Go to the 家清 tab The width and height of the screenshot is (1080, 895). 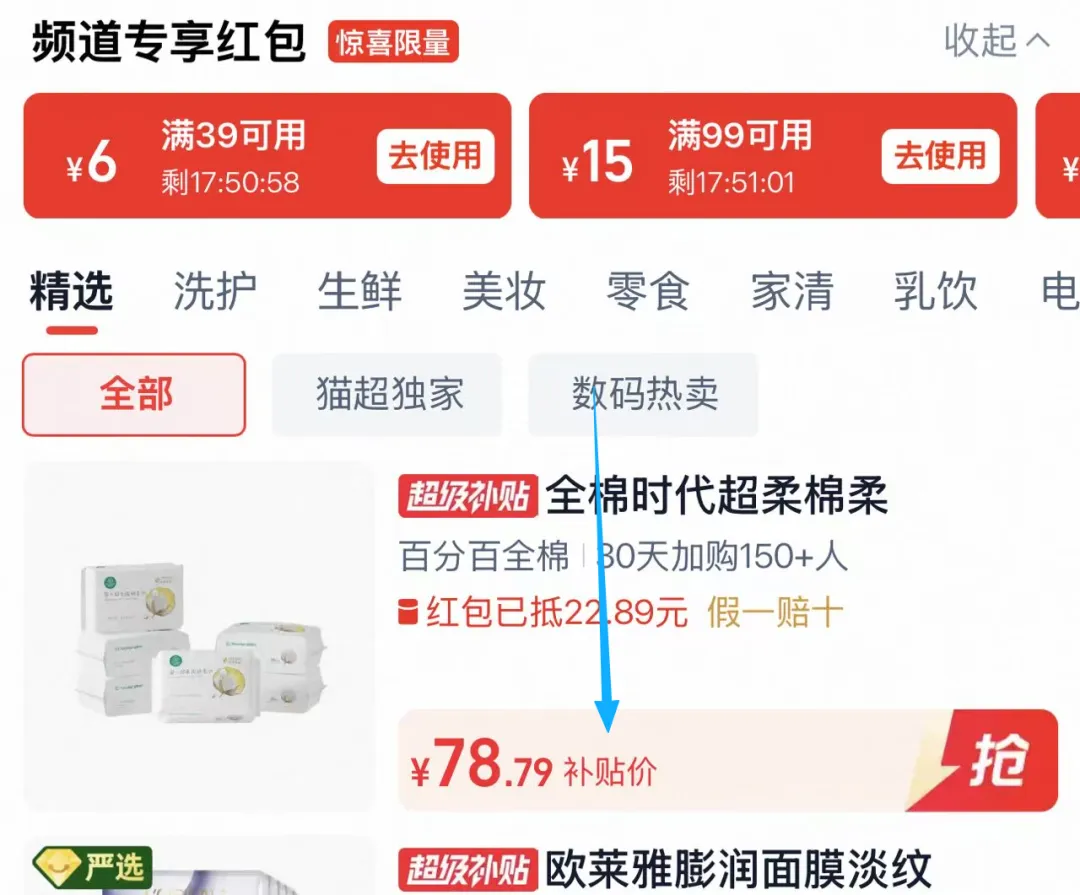point(792,291)
